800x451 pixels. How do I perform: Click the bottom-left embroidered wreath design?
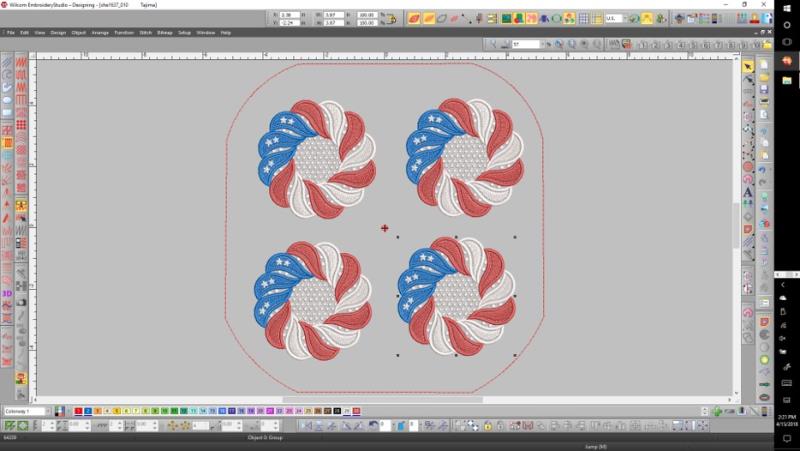coord(313,300)
